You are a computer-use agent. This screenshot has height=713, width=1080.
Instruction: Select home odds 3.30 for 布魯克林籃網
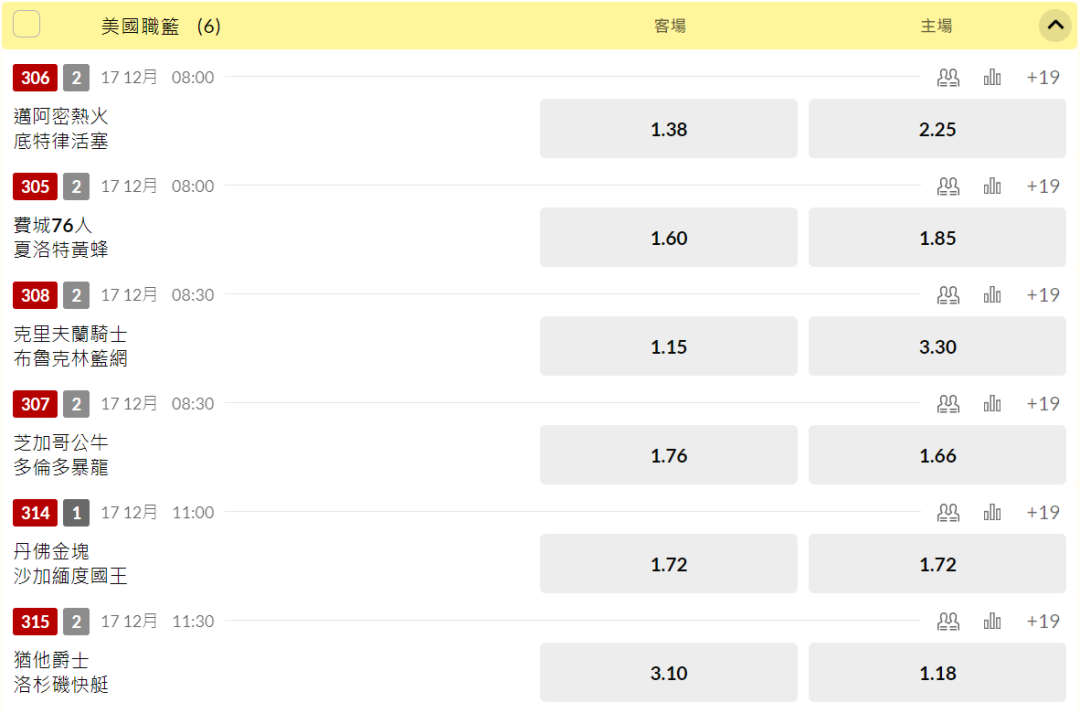point(937,347)
